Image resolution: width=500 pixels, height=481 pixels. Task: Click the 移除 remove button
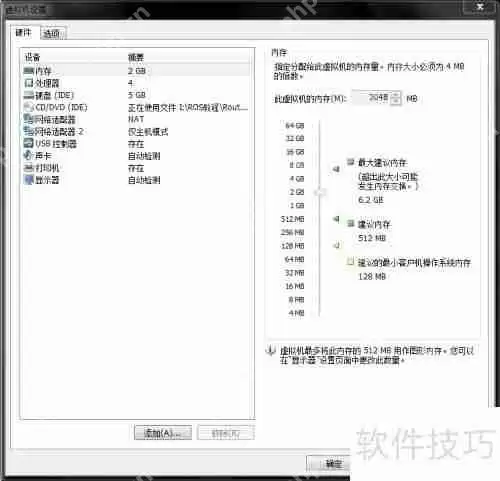point(226,433)
